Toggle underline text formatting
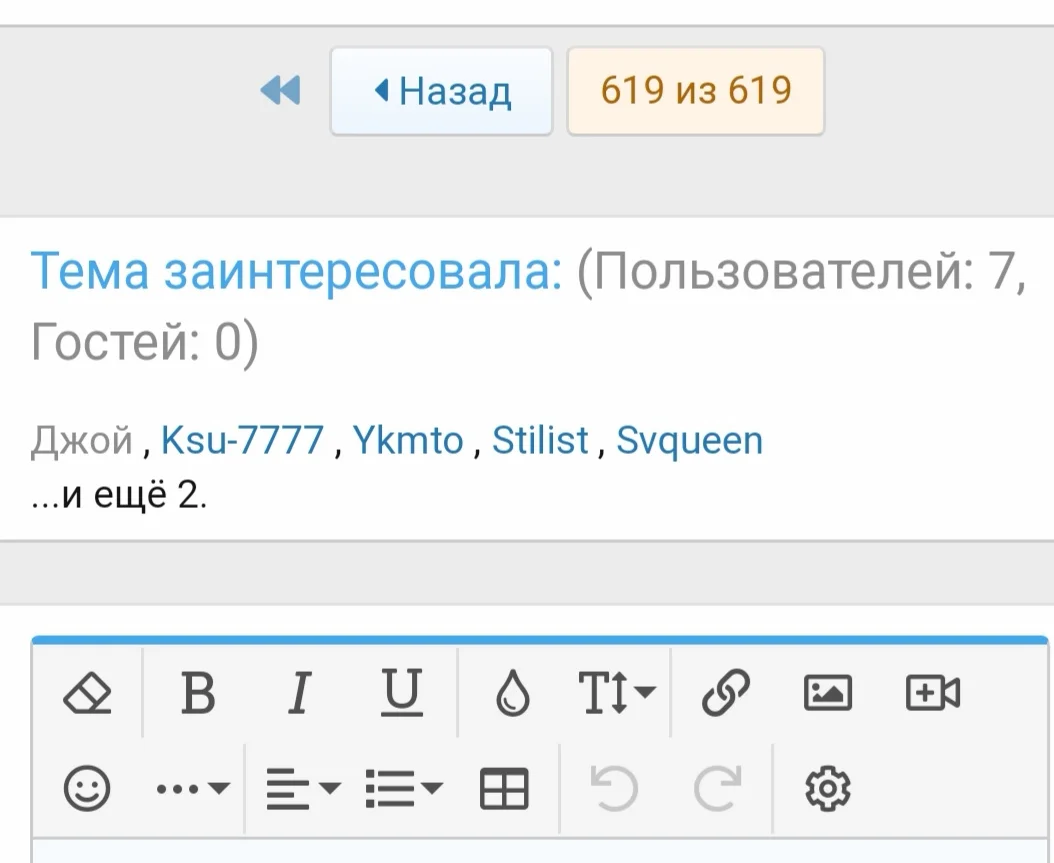The image size is (1054, 863). pos(402,693)
